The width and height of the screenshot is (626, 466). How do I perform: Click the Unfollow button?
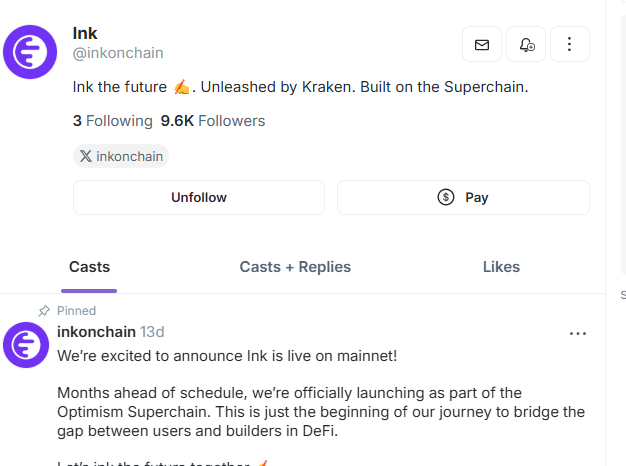pyautogui.click(x=199, y=197)
